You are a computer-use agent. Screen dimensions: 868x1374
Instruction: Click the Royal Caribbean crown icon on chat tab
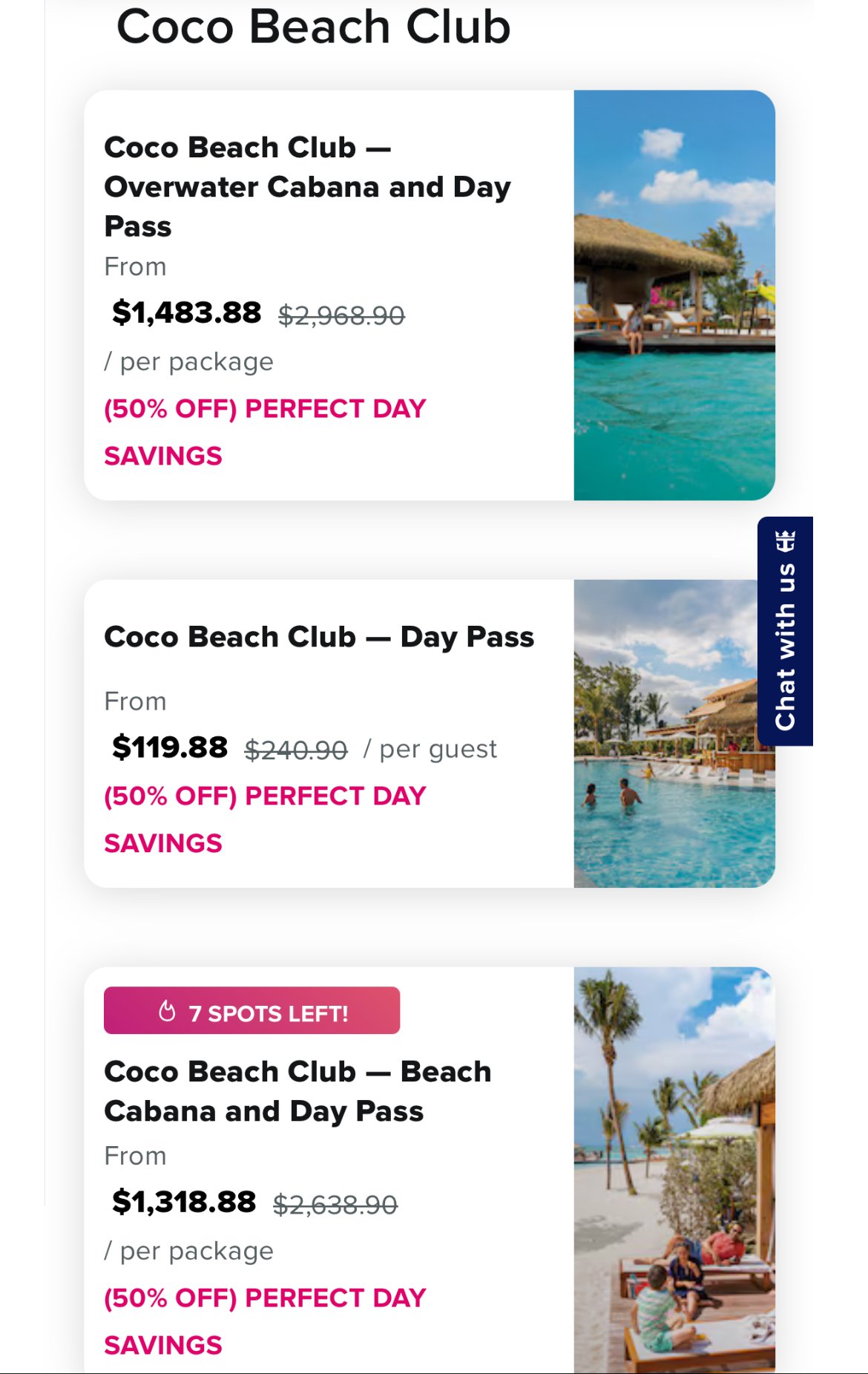pyautogui.click(x=786, y=541)
